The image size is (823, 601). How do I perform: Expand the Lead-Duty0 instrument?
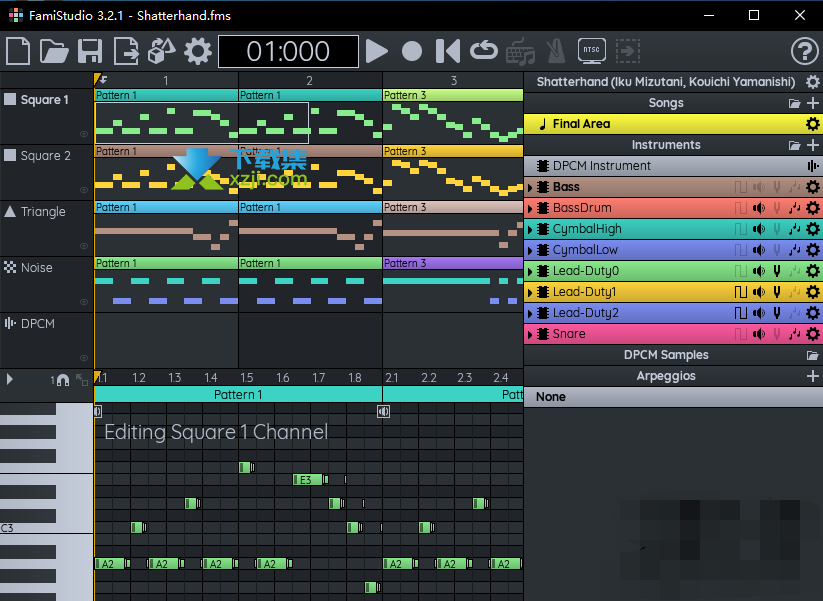point(530,271)
